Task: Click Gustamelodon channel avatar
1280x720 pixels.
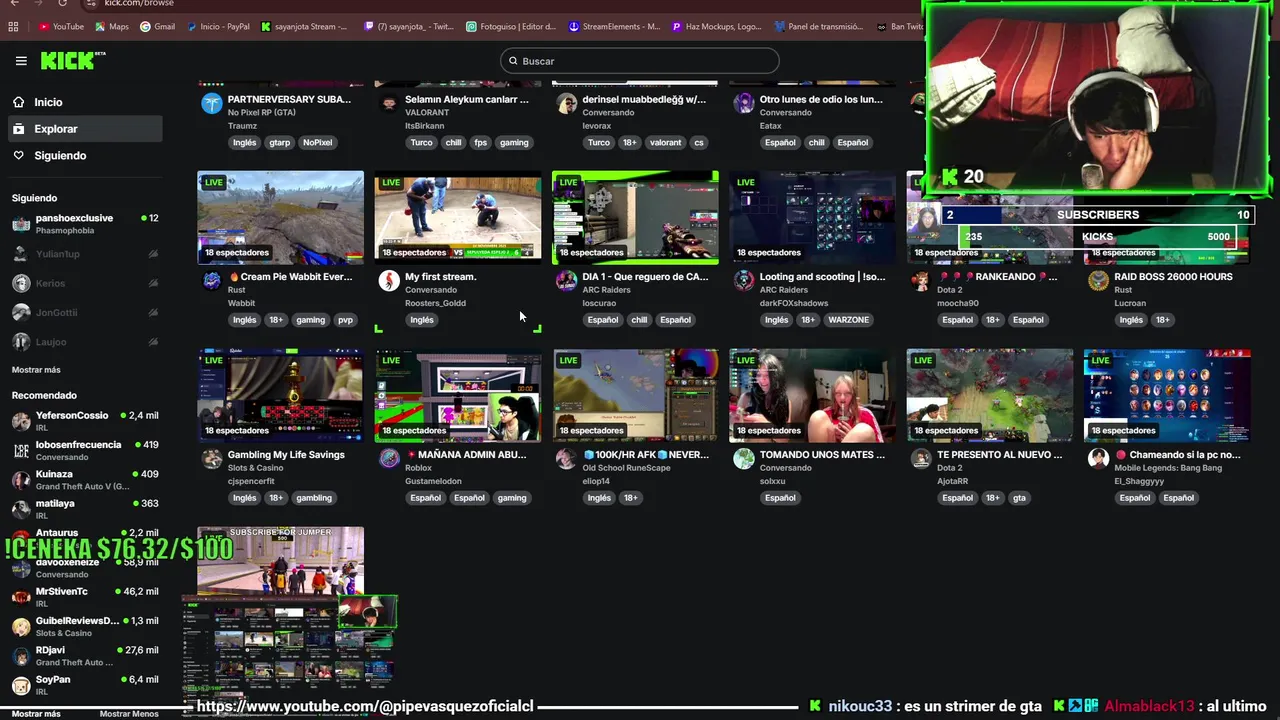Action: [x=389, y=459]
